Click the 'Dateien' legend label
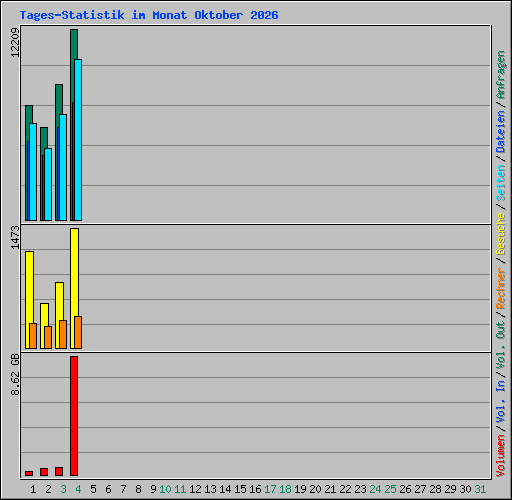Viewport: 512px width, 500px height. 501,132
